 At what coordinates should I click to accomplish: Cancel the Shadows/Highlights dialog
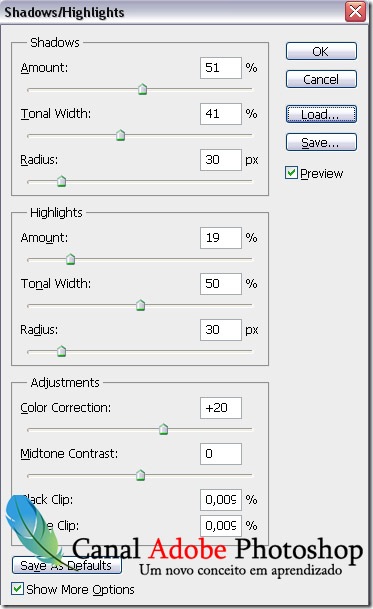click(x=321, y=79)
